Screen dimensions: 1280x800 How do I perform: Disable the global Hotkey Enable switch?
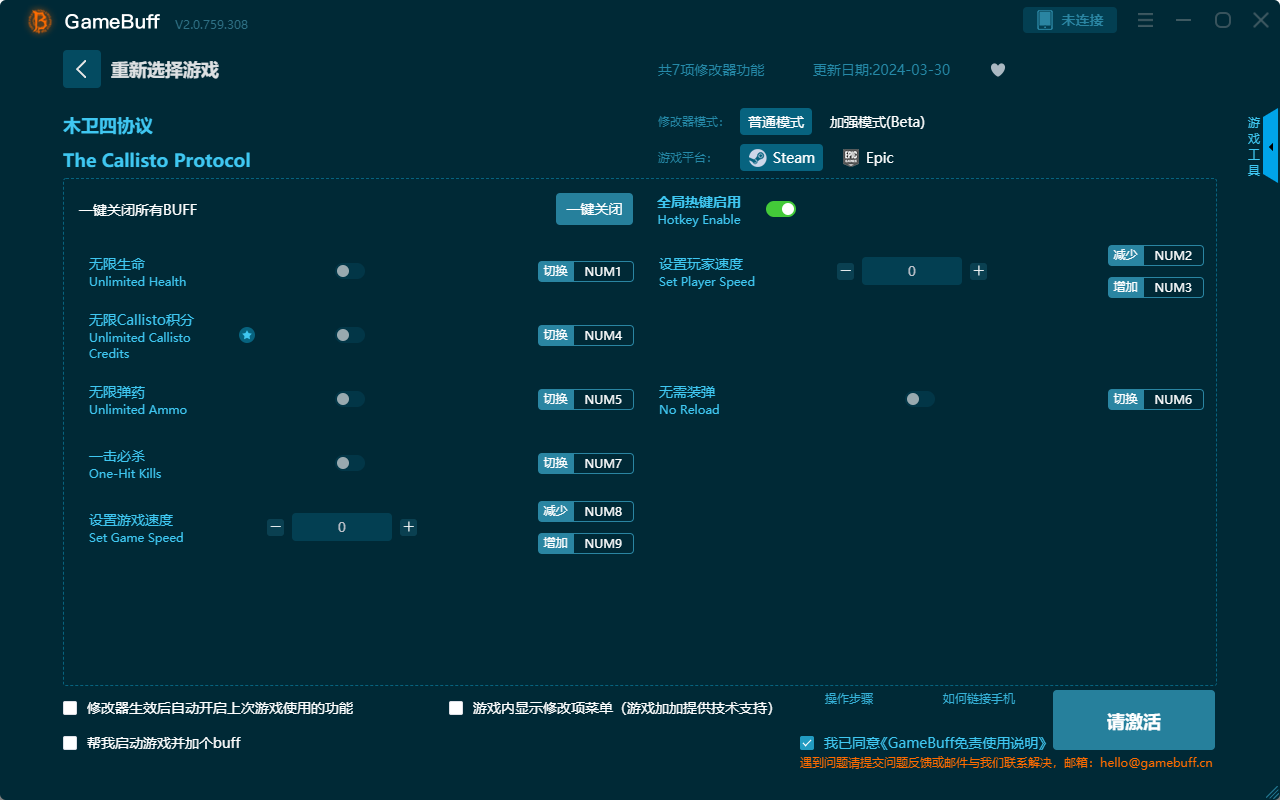[781, 209]
